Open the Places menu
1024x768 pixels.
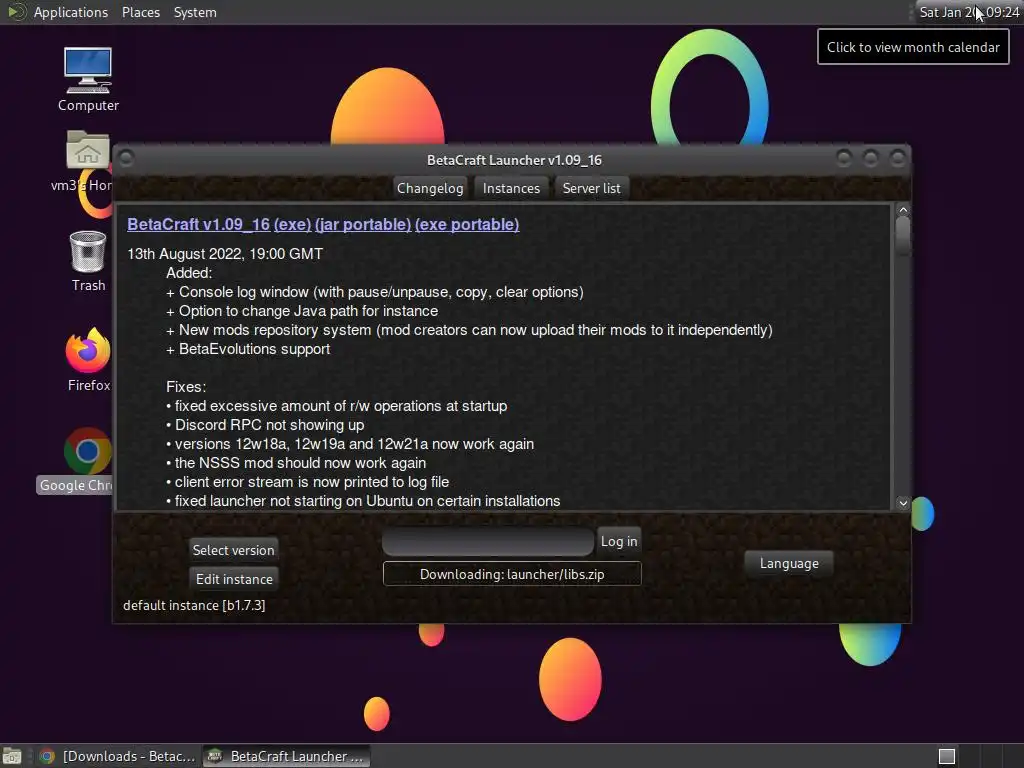tap(140, 12)
